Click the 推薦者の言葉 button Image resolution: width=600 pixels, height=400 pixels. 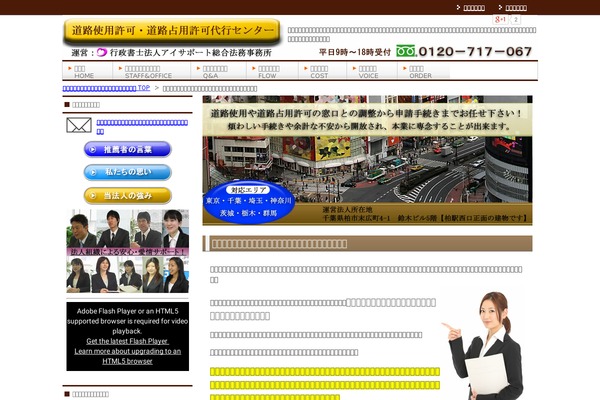click(127, 149)
